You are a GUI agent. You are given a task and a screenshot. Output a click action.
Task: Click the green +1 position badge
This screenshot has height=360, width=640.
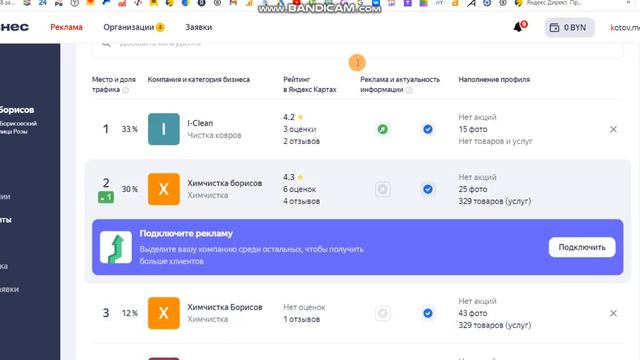pyautogui.click(x=106, y=198)
